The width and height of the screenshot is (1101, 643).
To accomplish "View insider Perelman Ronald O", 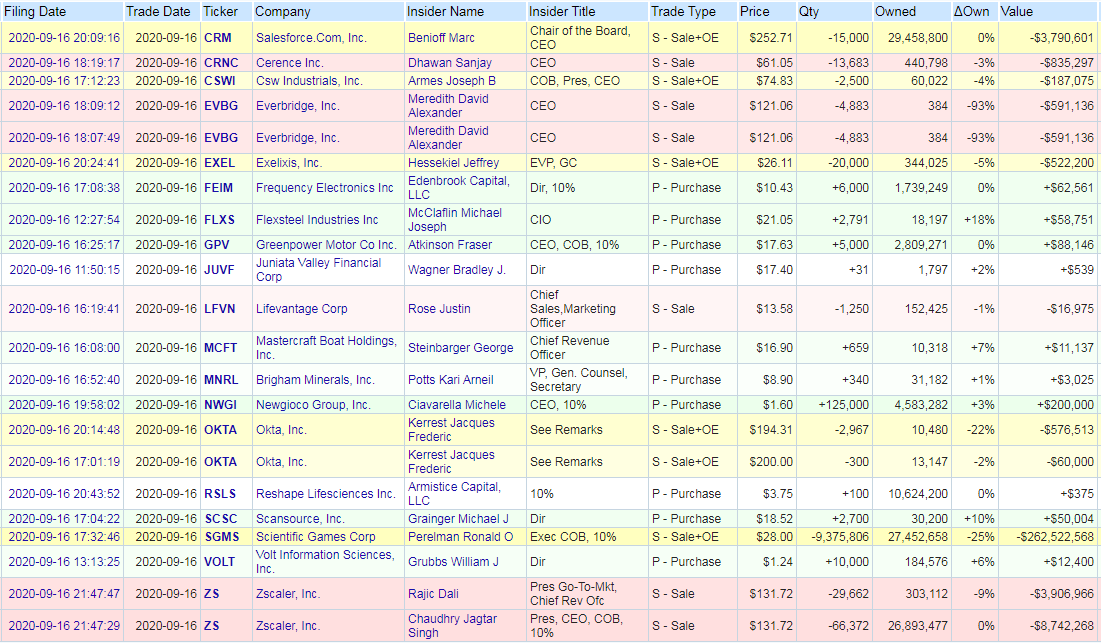I will [460, 537].
